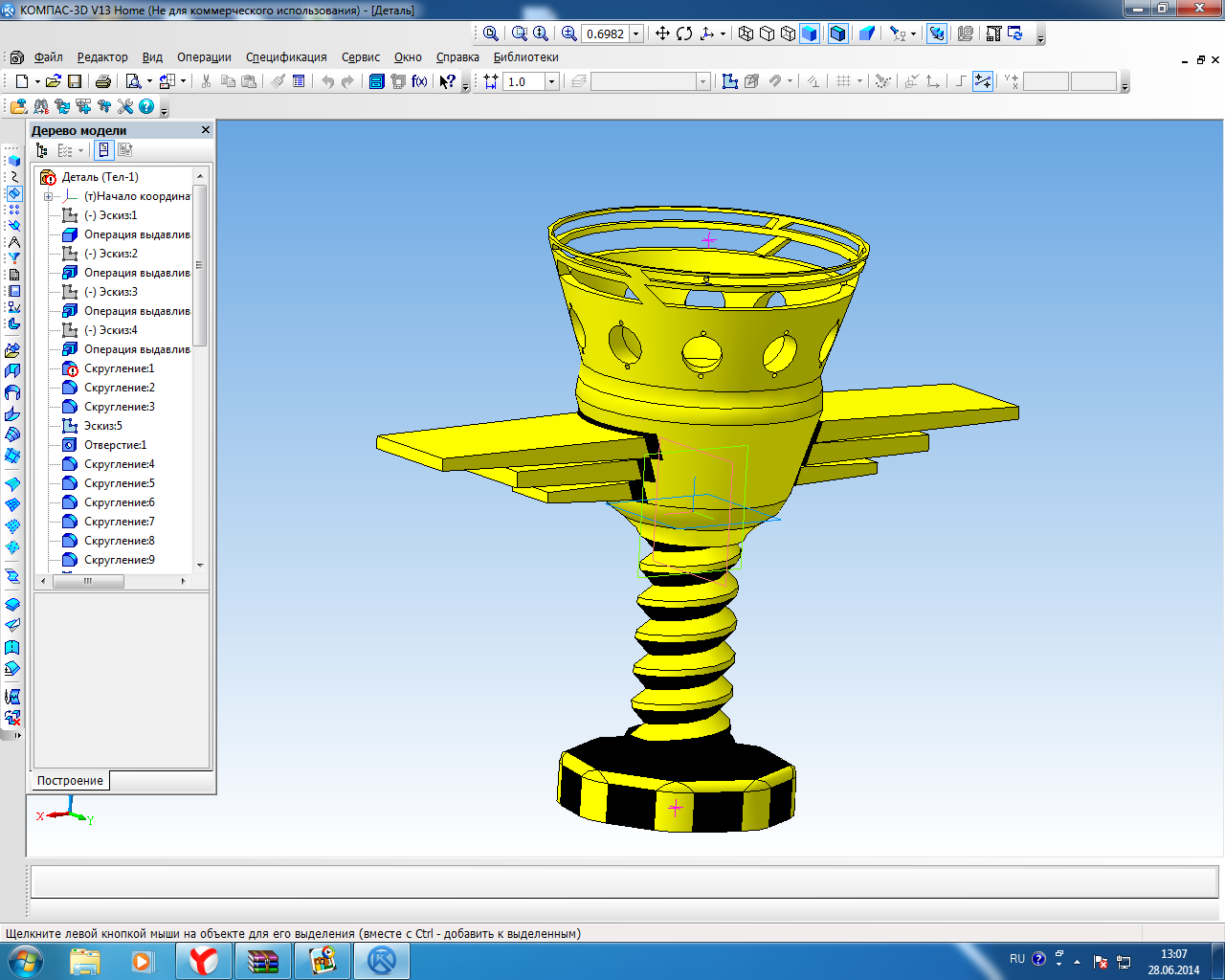Open the Сервис menu

coord(361,57)
